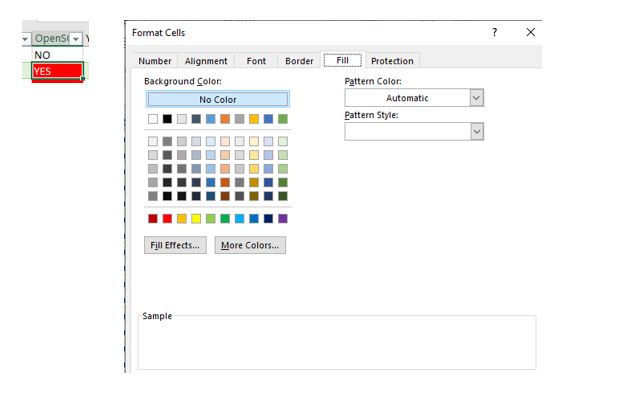Image resolution: width=634 pixels, height=404 pixels.
Task: Switch to the Number tab
Action: 155,61
